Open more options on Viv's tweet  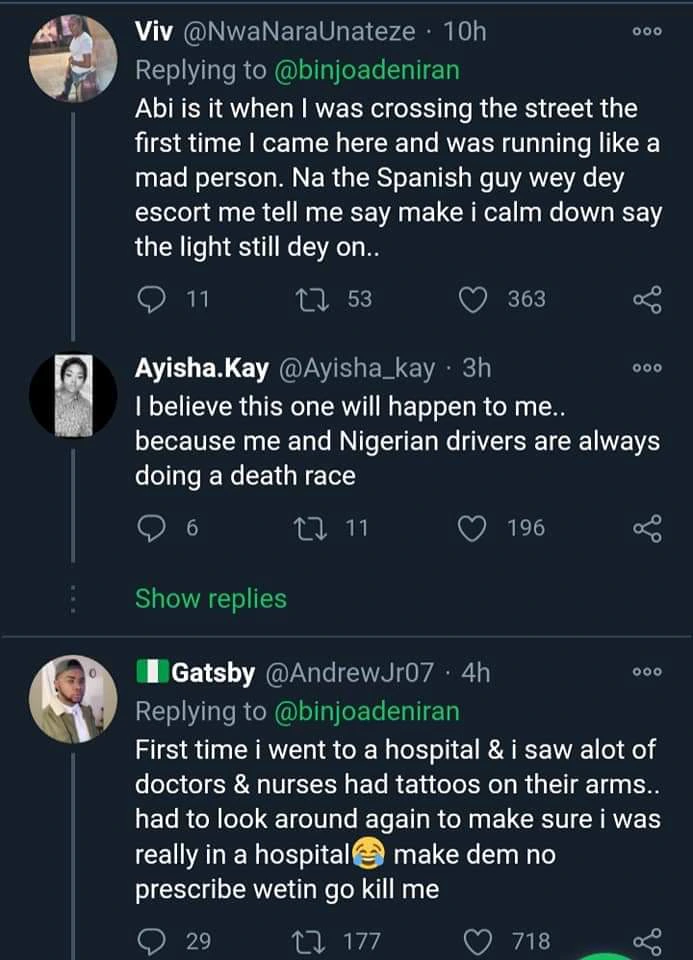click(648, 32)
